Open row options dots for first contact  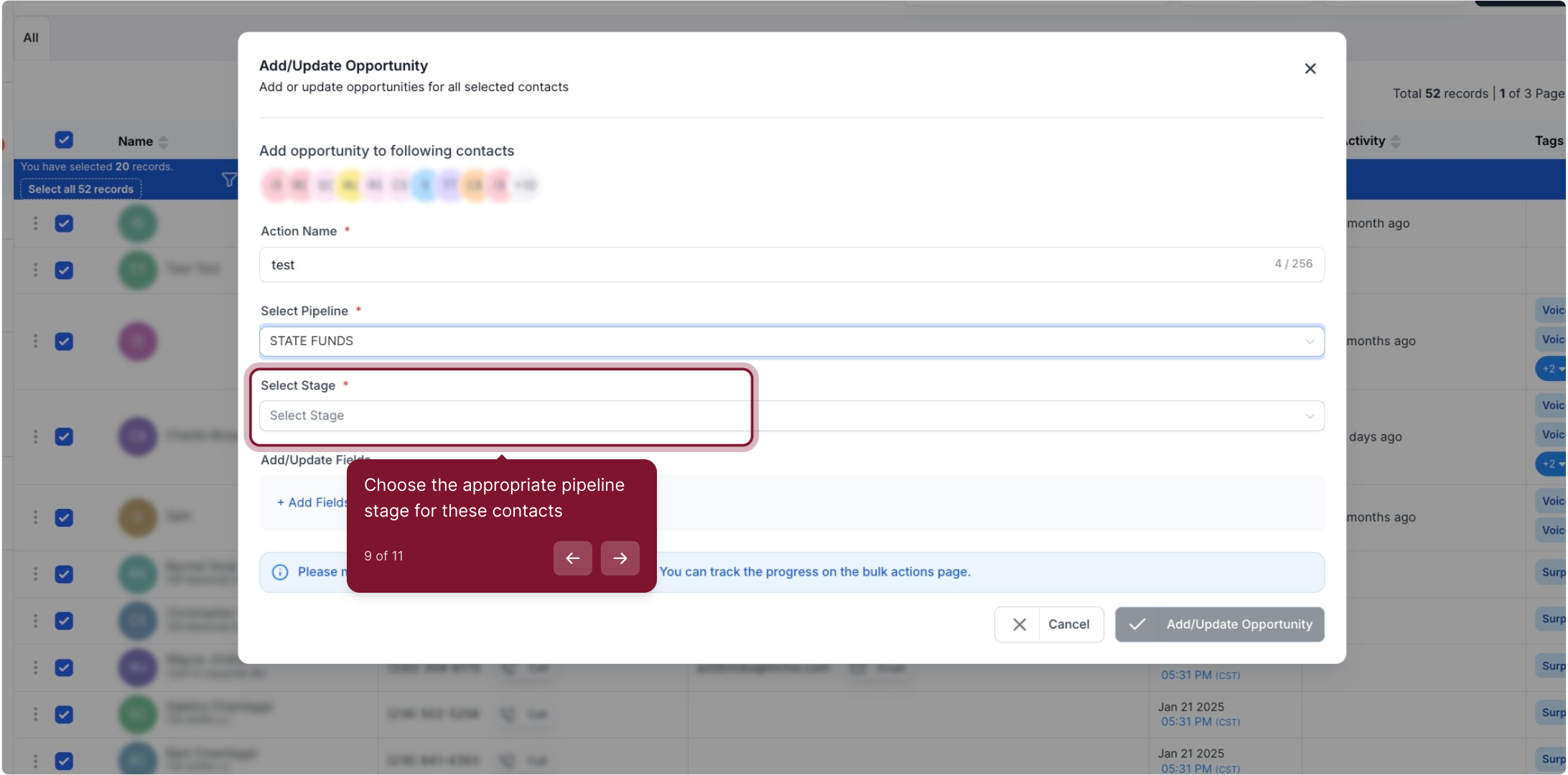[35, 223]
